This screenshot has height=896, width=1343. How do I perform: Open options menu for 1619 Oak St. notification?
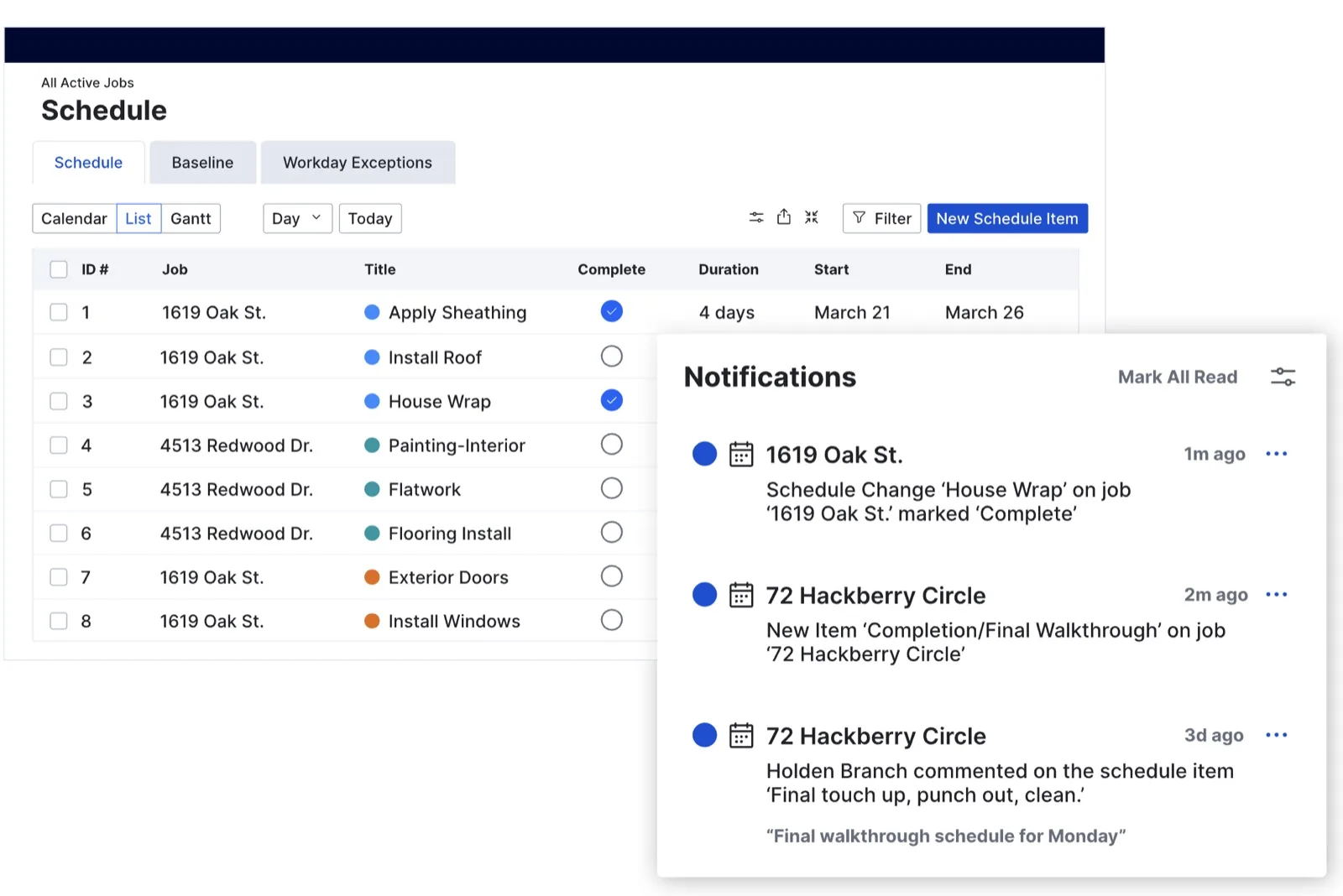(x=1276, y=454)
